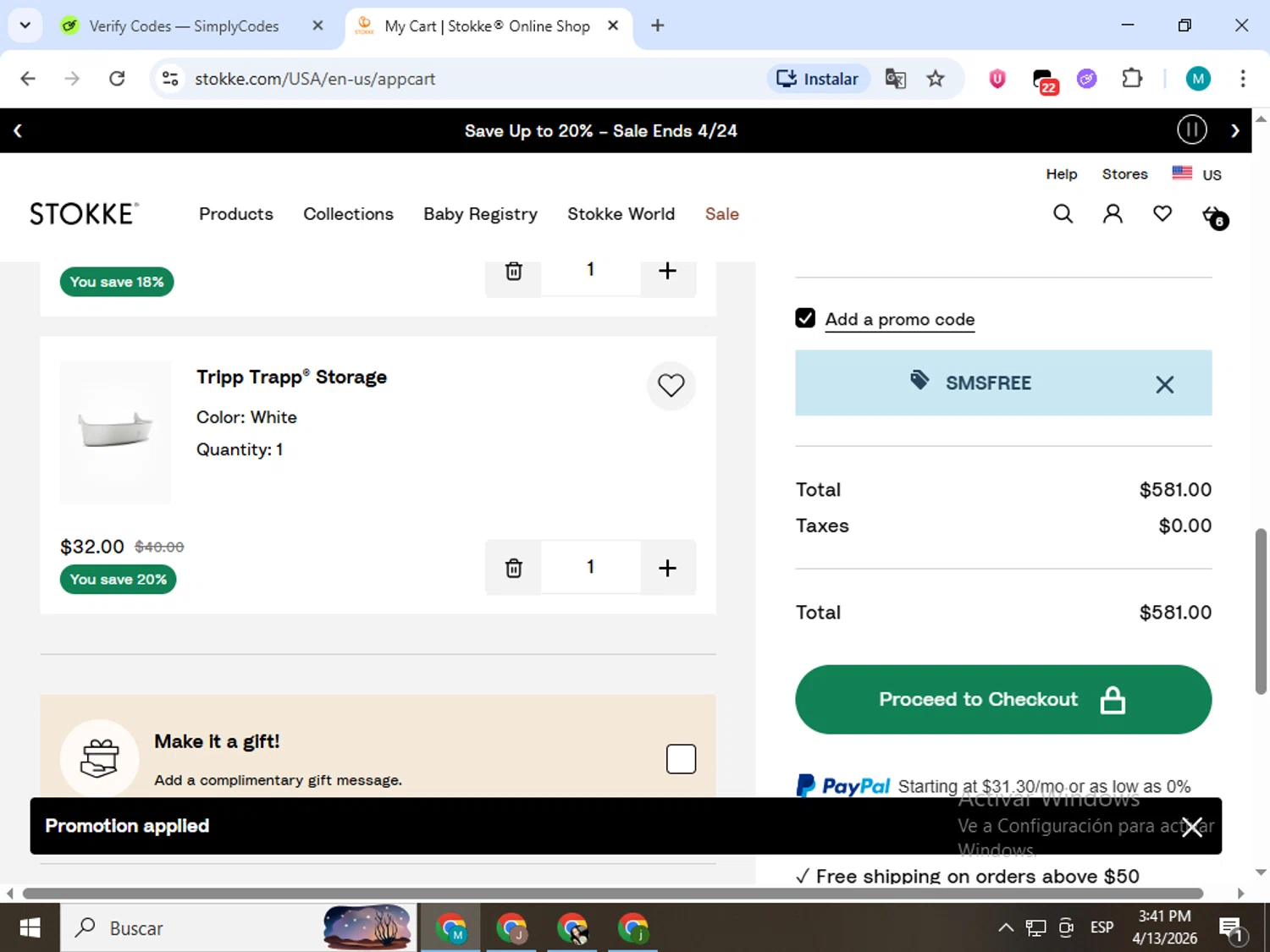This screenshot has width=1270, height=952.
Task: Reload the current page
Action: pos(117,79)
